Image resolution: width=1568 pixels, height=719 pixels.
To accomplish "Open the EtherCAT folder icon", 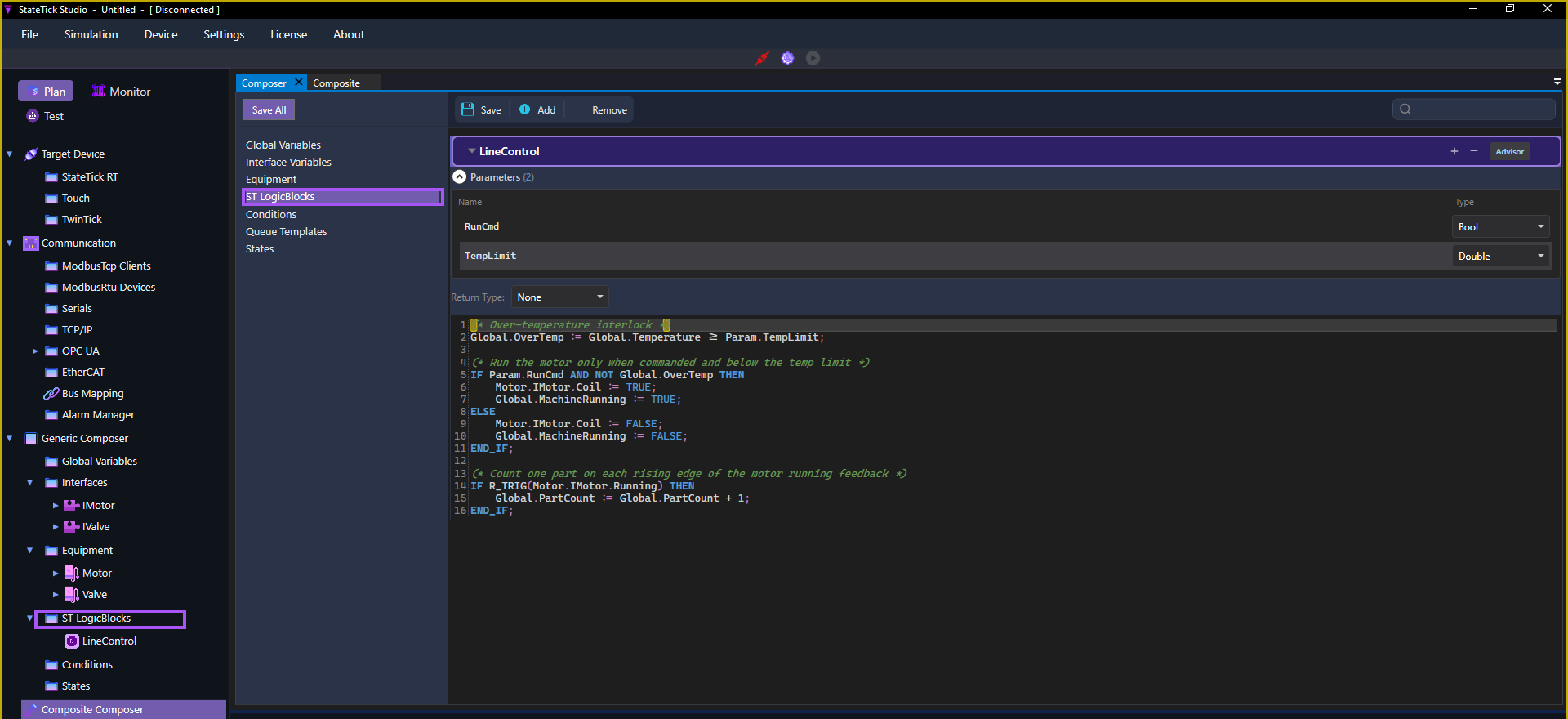I will pos(51,373).
